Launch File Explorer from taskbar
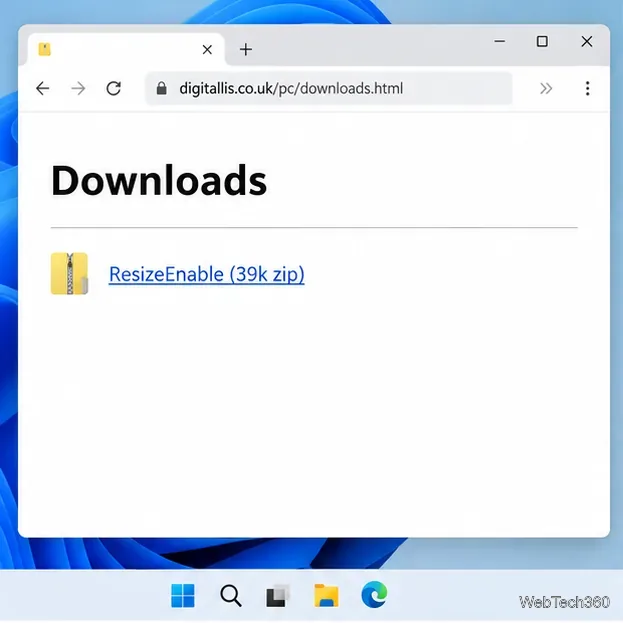Screen dimensions: 623x623 (326, 596)
